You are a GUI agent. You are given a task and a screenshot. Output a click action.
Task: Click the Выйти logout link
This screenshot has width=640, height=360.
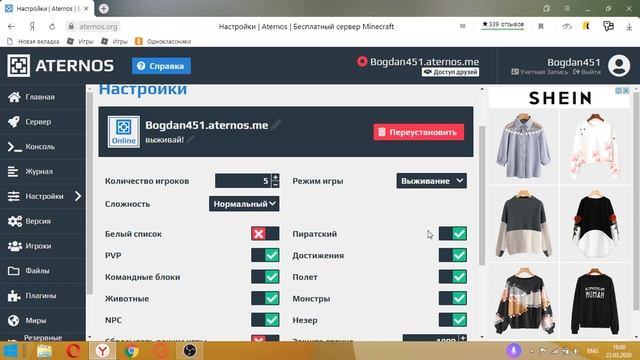587,72
